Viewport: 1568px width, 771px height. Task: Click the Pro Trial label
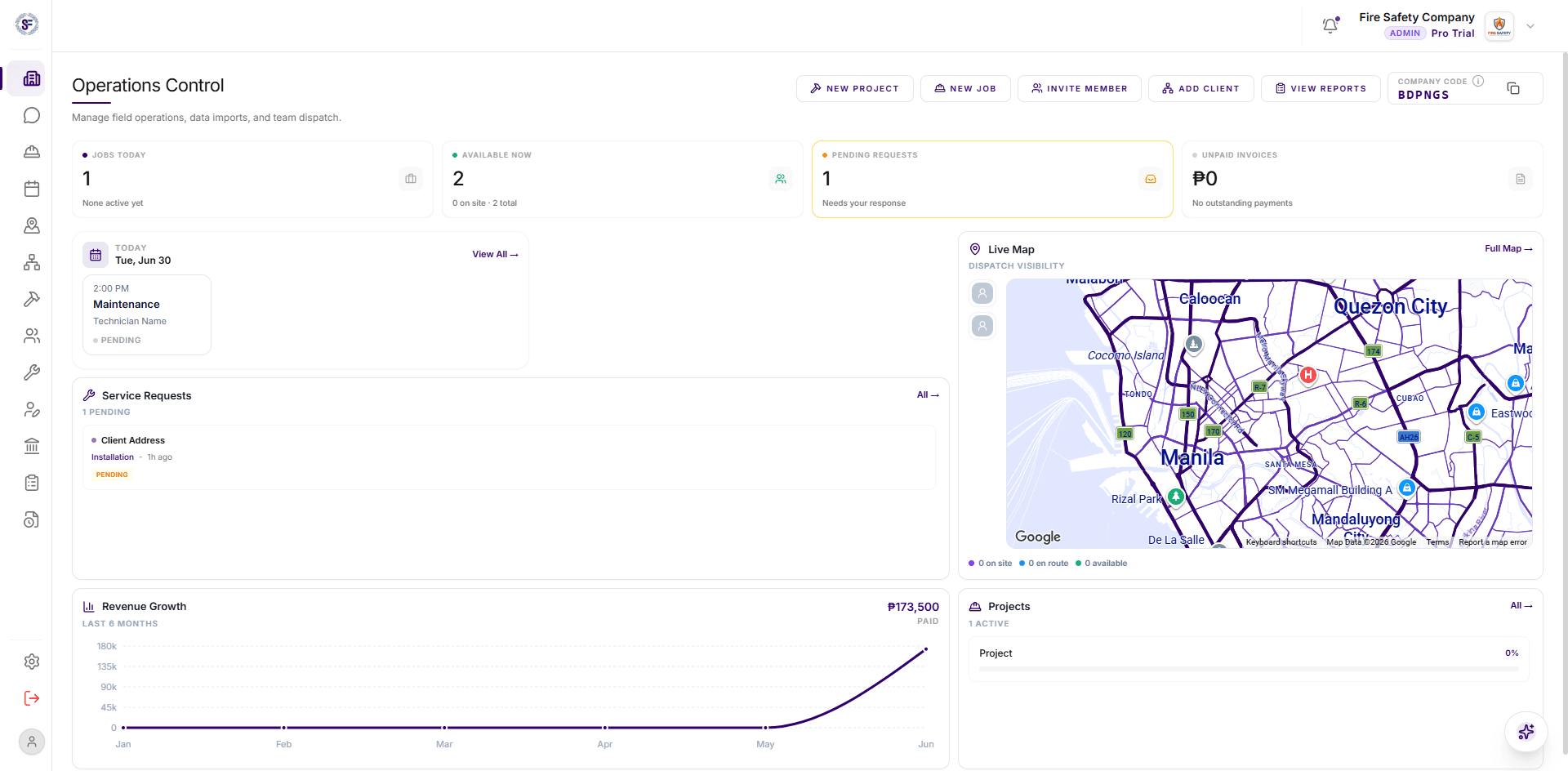[1453, 33]
